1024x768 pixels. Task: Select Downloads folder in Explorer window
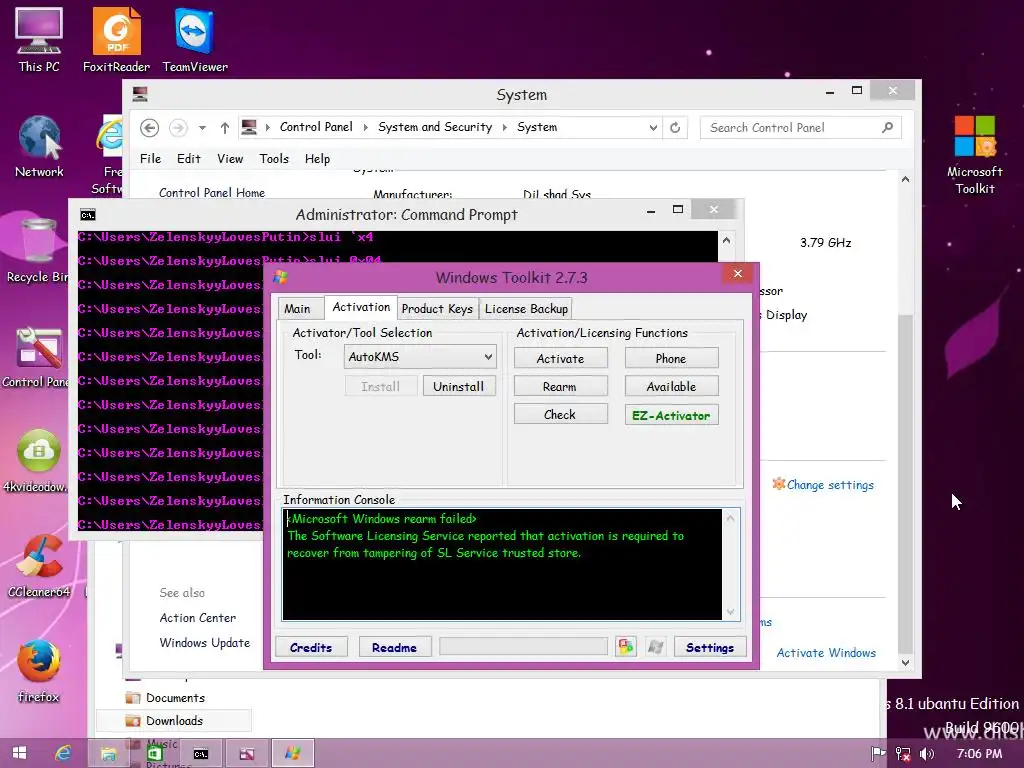point(174,721)
